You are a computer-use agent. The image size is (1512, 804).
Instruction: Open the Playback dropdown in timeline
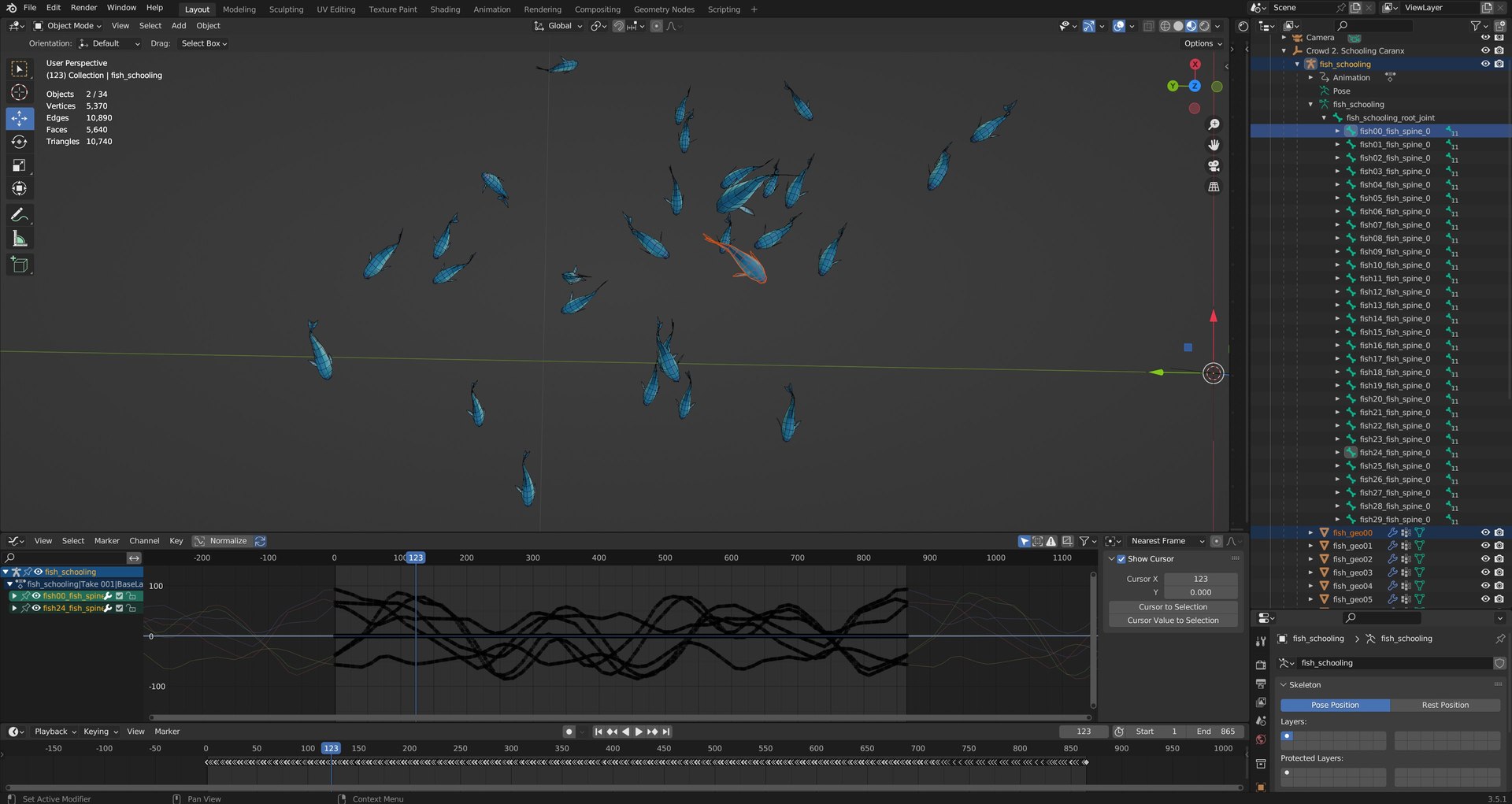(55, 732)
